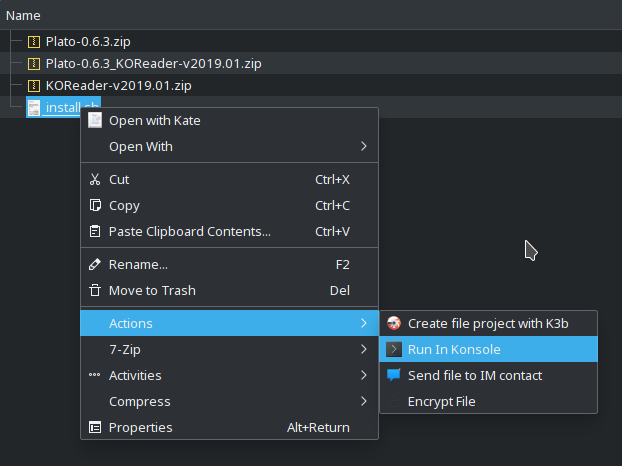Expand the 7-Zip submenu

click(363, 350)
